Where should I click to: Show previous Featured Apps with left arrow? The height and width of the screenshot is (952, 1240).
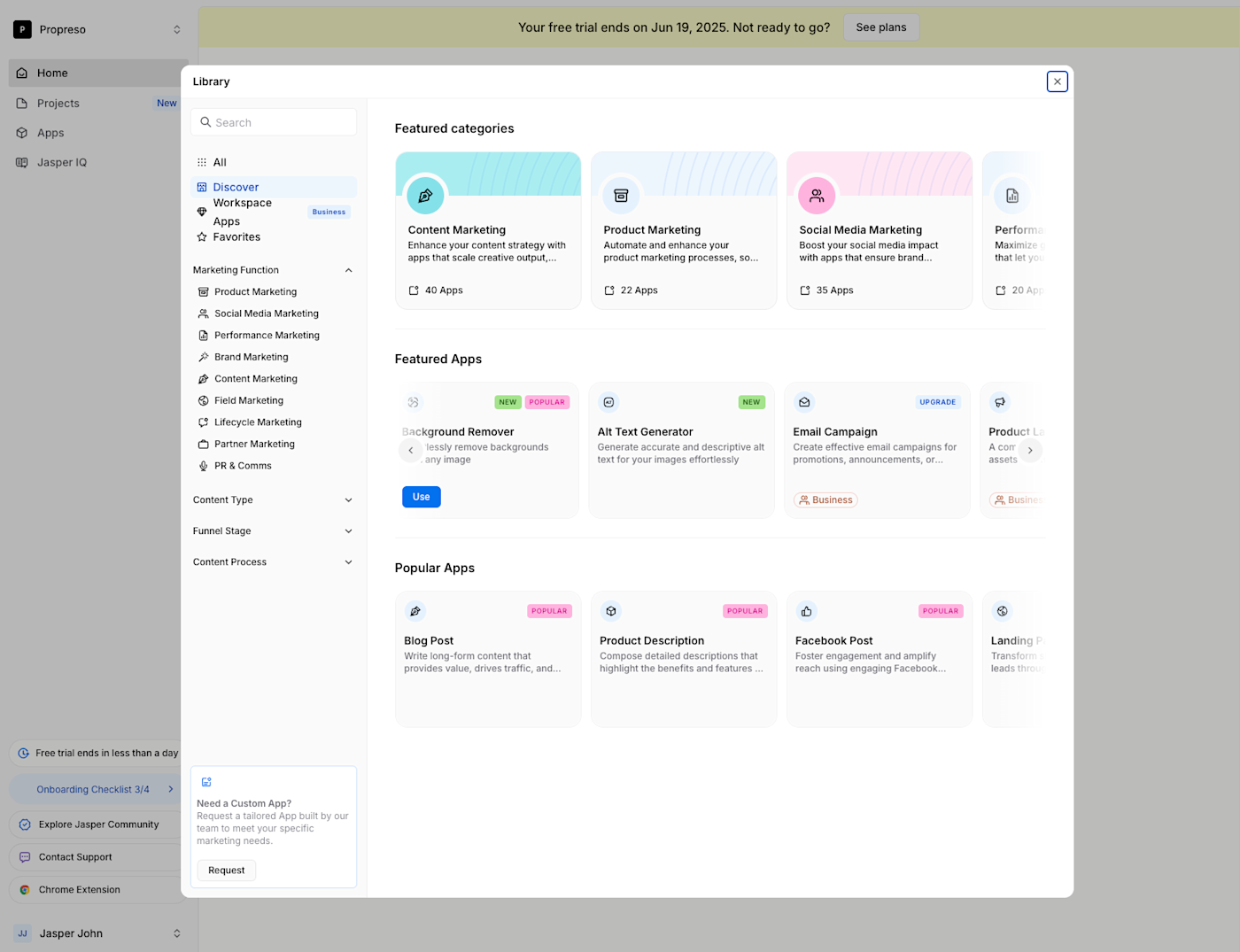pos(410,451)
